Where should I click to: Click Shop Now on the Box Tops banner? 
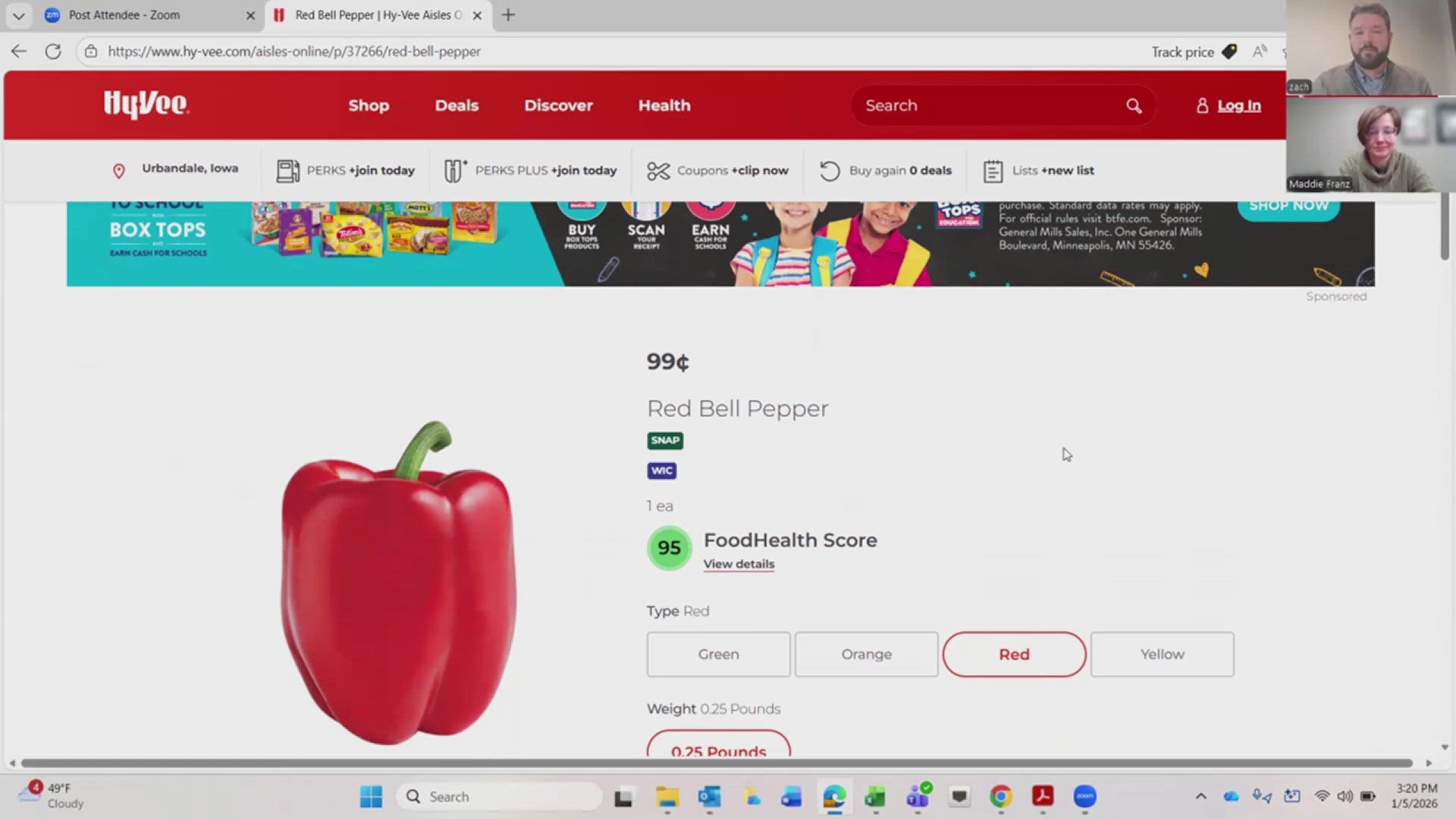pyautogui.click(x=1288, y=206)
